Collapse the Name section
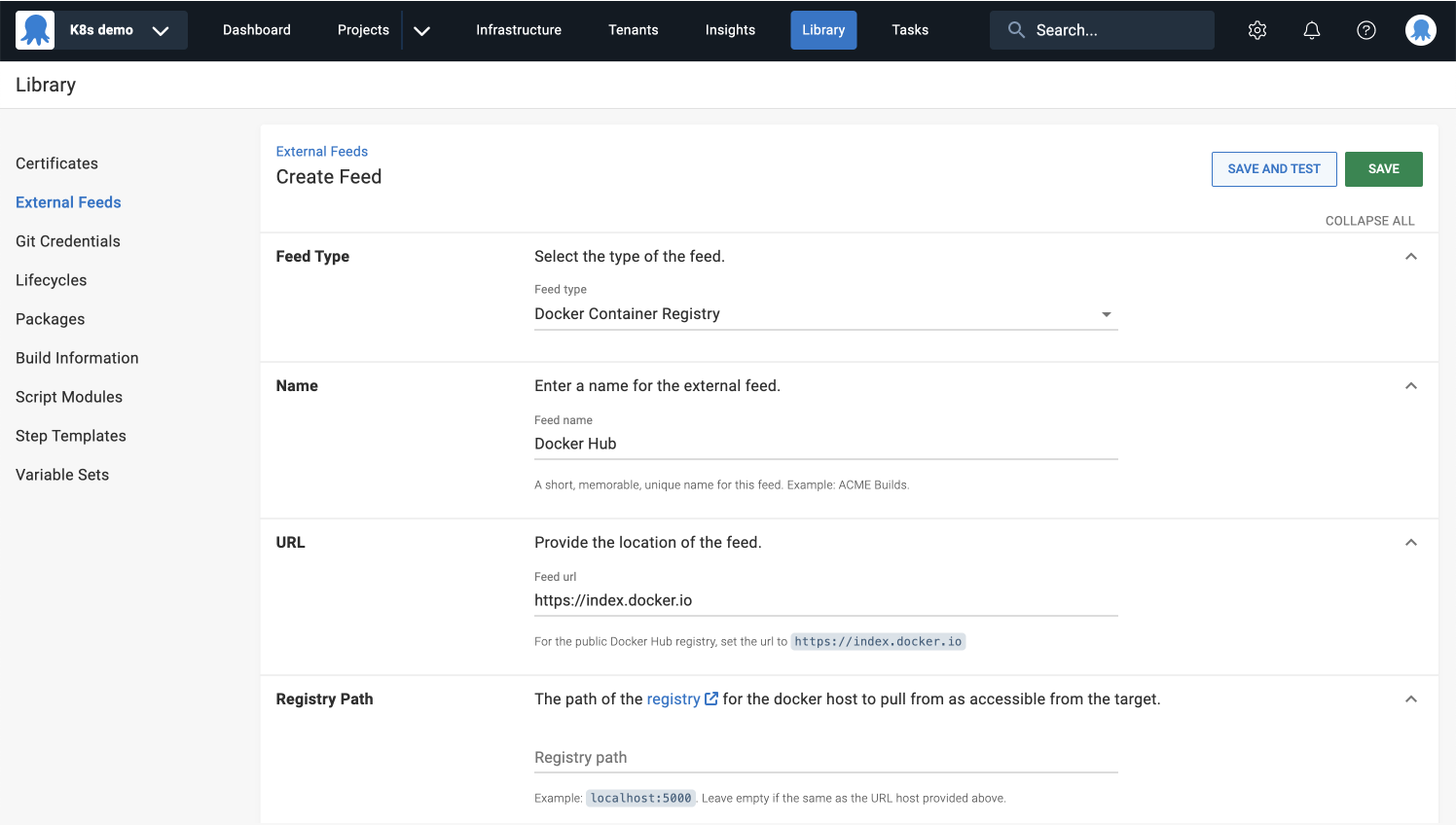 pos(1411,385)
